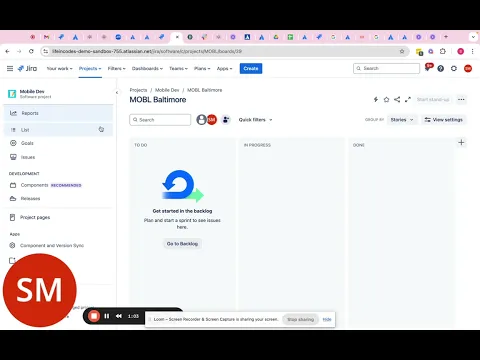Click the Create button
Image resolution: width=480 pixels, height=360 pixels.
pyautogui.click(x=251, y=68)
